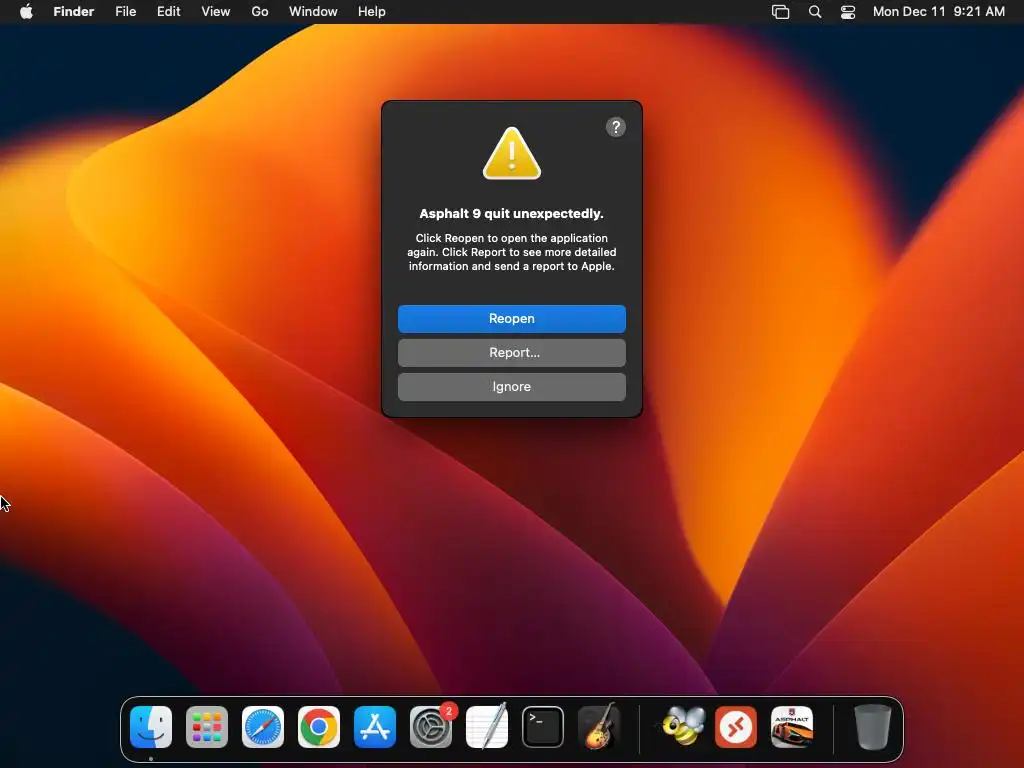Launch Google Chrome from the Dock
Image resolution: width=1024 pixels, height=768 pixels.
pyautogui.click(x=319, y=727)
